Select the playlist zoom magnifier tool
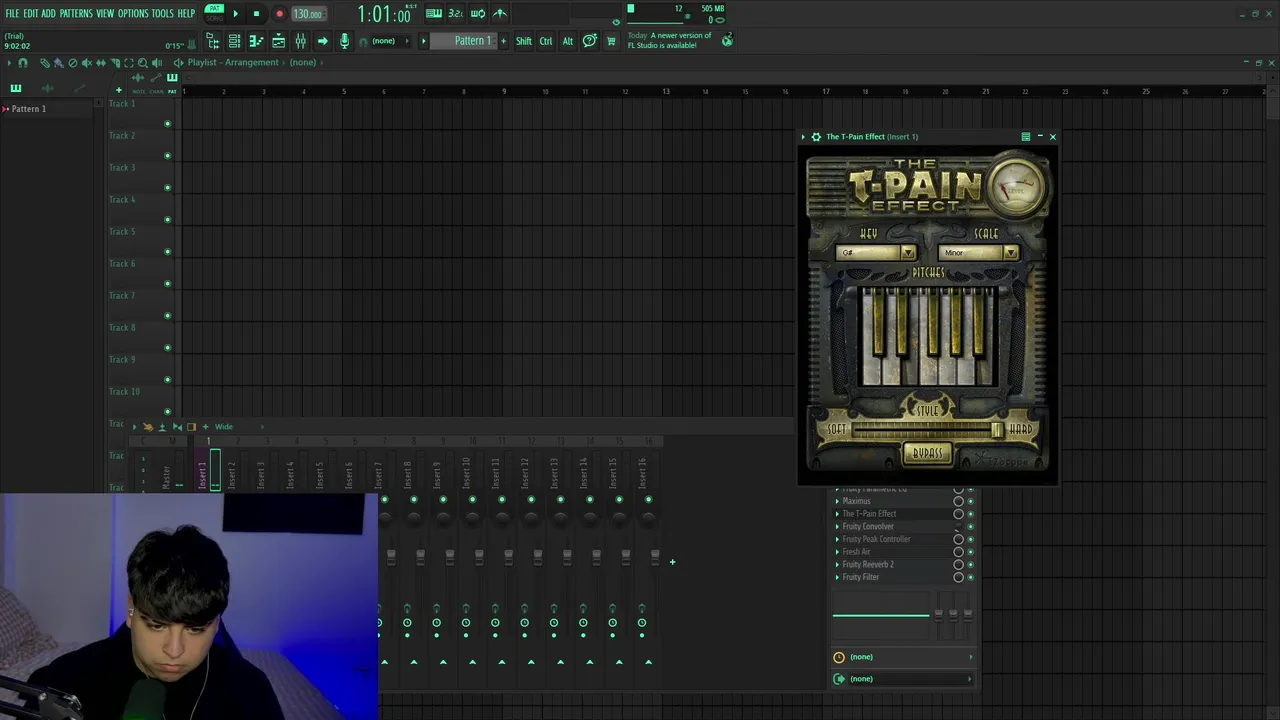Image resolution: width=1280 pixels, height=720 pixels. [x=142, y=63]
